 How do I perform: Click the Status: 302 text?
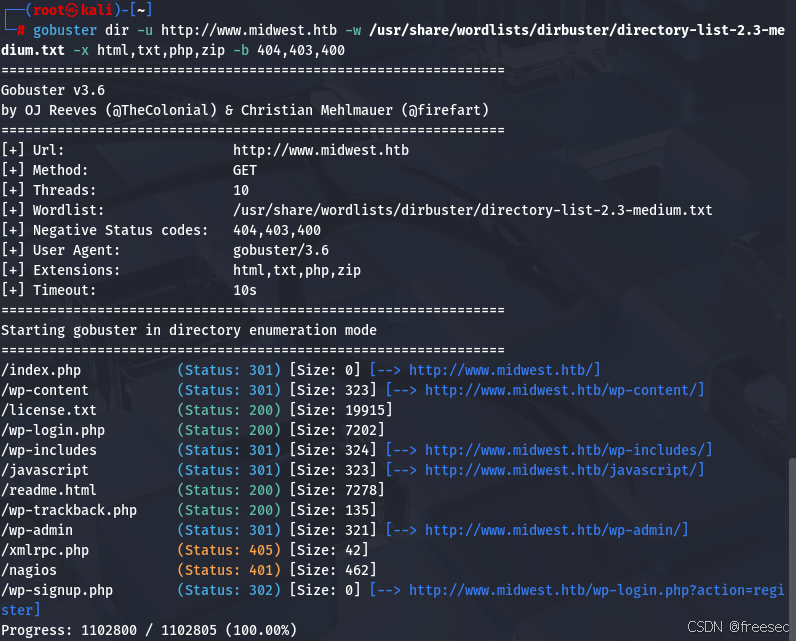[x=229, y=590]
